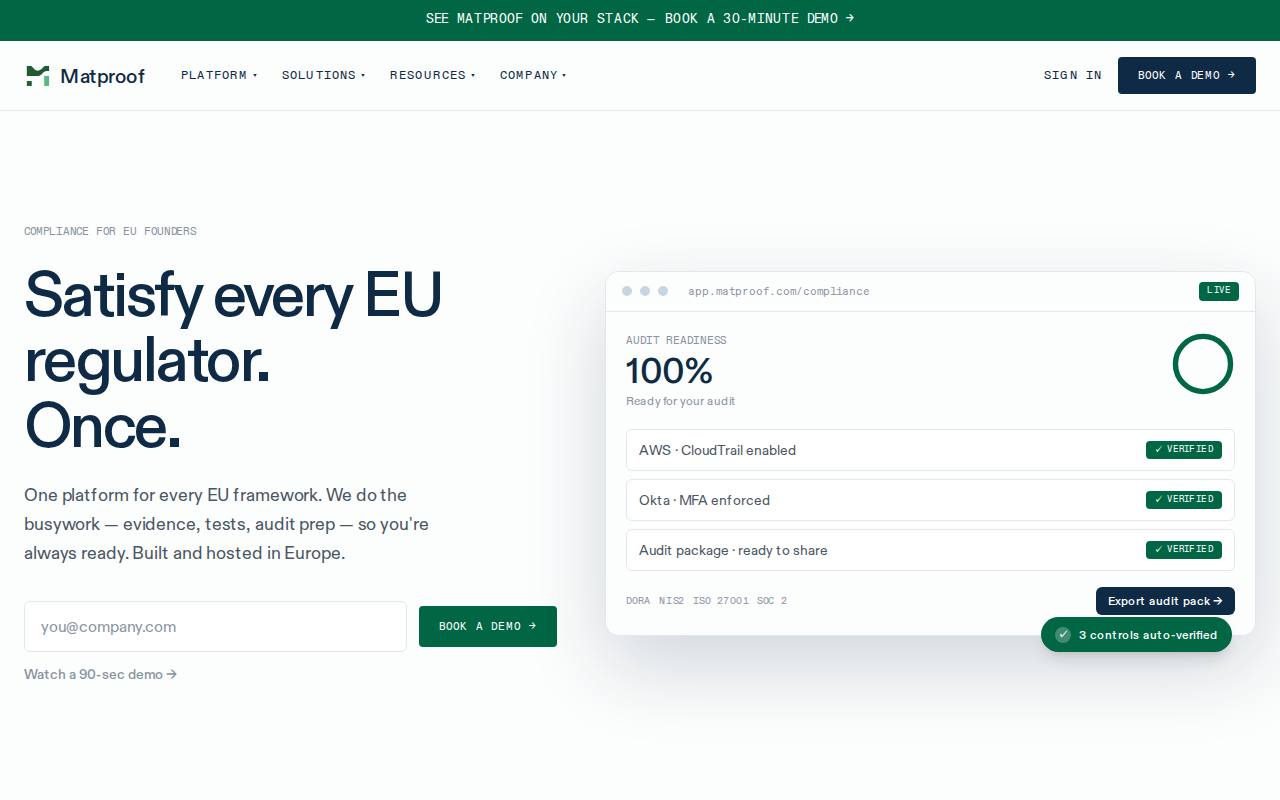Screen dimensions: 1280x800
Task: Click the header Book a Demo button
Action: pyautogui.click(x=1187, y=75)
